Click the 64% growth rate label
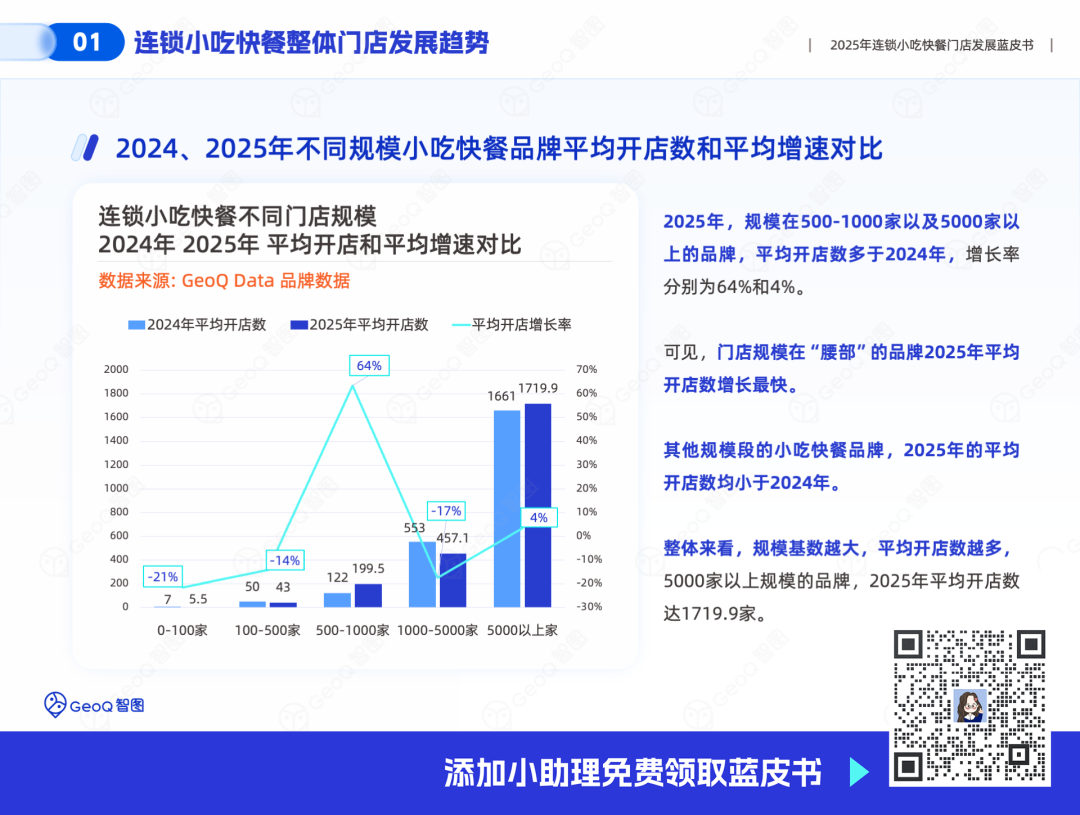Viewport: 1080px width, 815px height. point(369,366)
